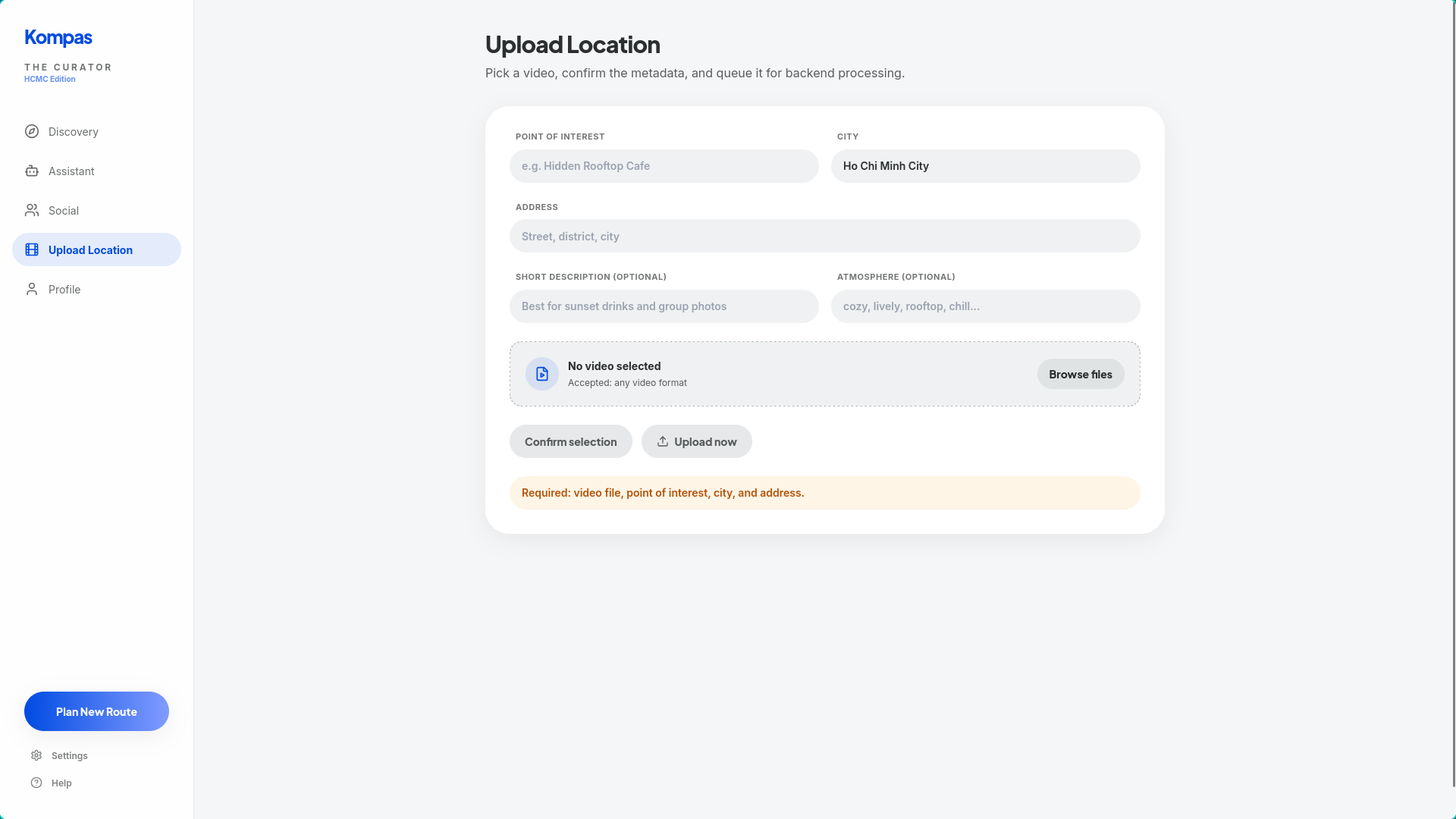Click the person icon beside Profile
Image resolution: width=1456 pixels, height=819 pixels.
point(32,289)
